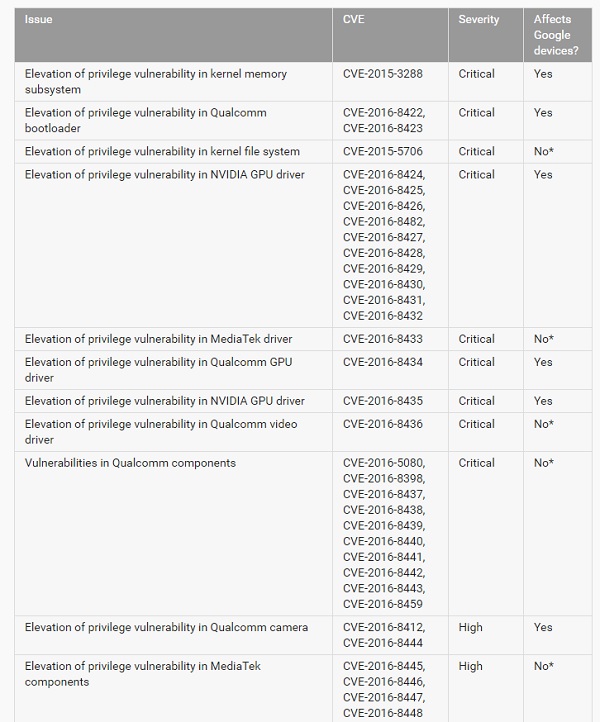
Task: Select CVE-2016-8424 under NVIDIA GPU driver
Action: coord(384,175)
